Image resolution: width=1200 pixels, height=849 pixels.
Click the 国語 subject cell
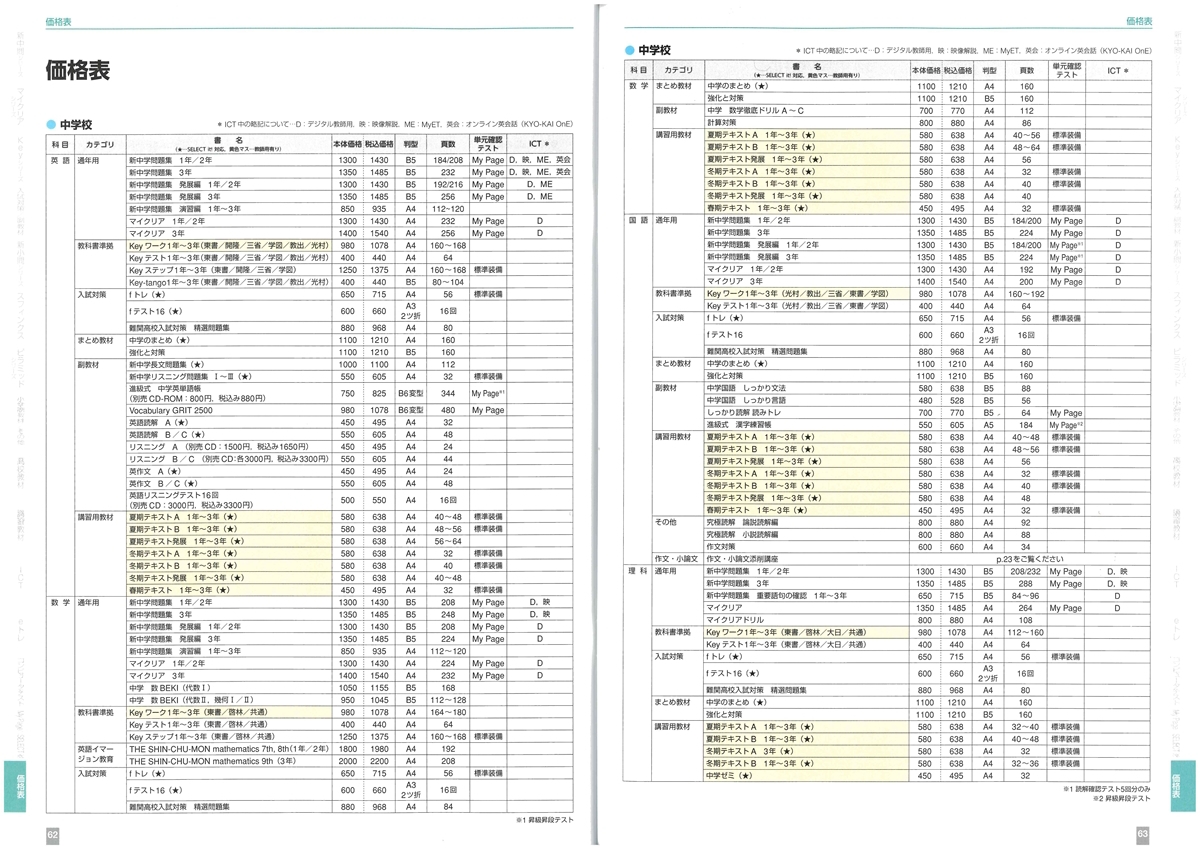click(637, 219)
